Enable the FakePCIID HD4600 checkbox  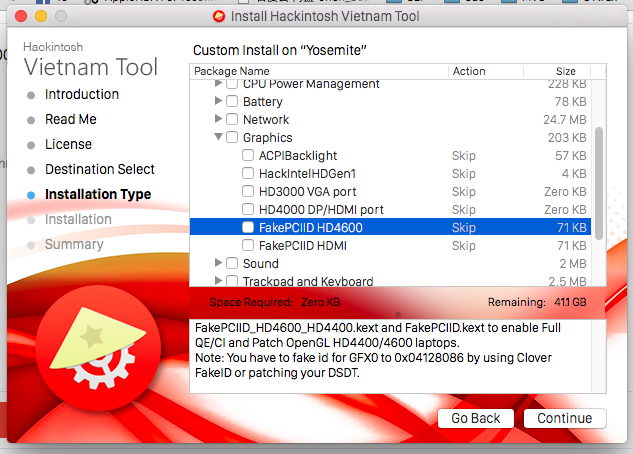(248, 228)
